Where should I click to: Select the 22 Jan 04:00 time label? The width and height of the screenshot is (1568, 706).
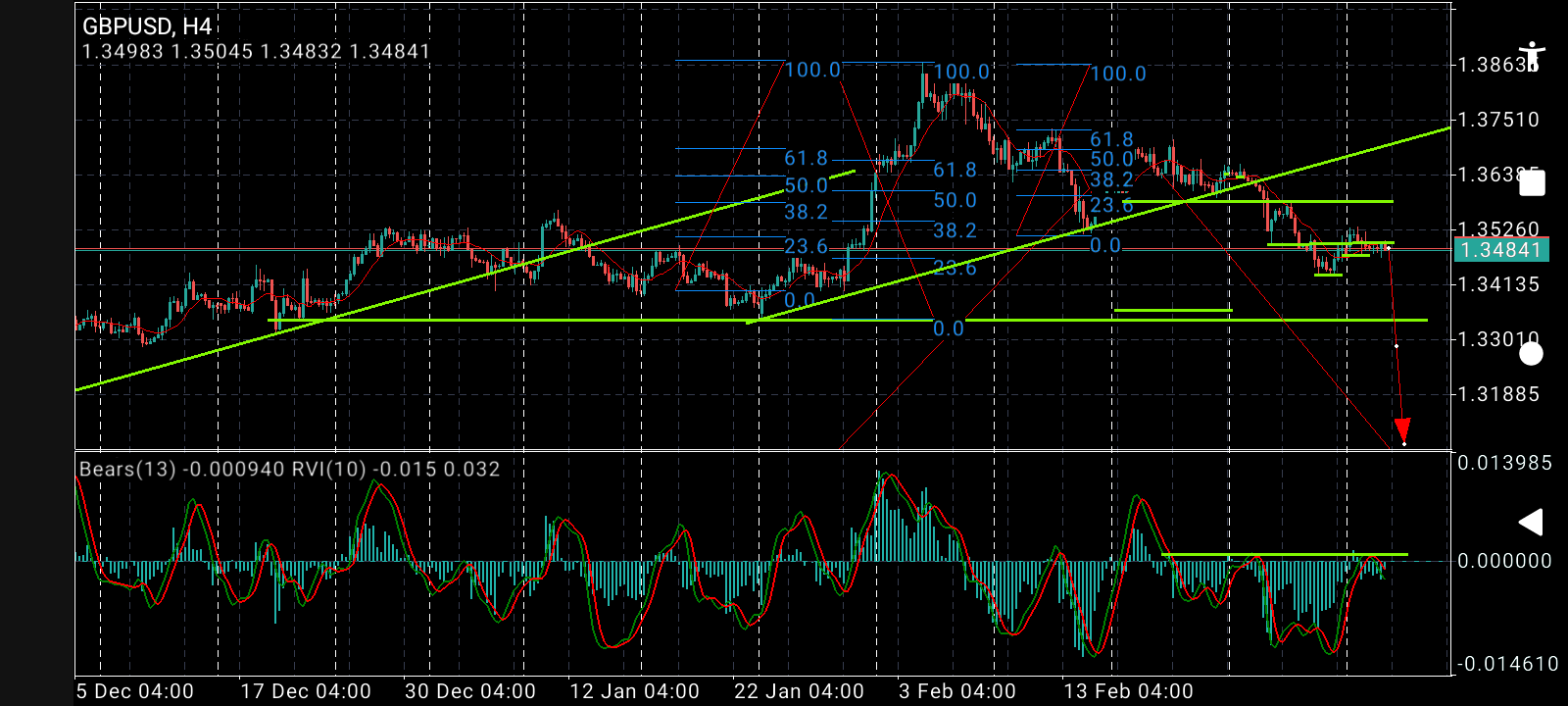tap(800, 691)
